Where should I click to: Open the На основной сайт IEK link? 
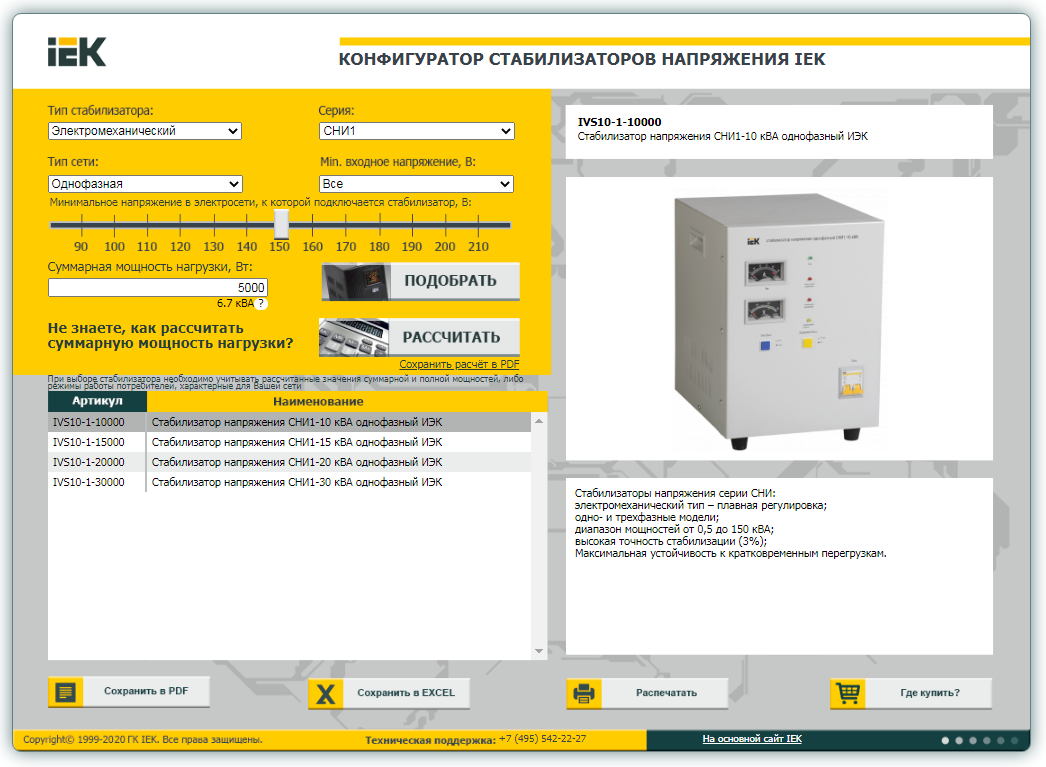tap(752, 739)
